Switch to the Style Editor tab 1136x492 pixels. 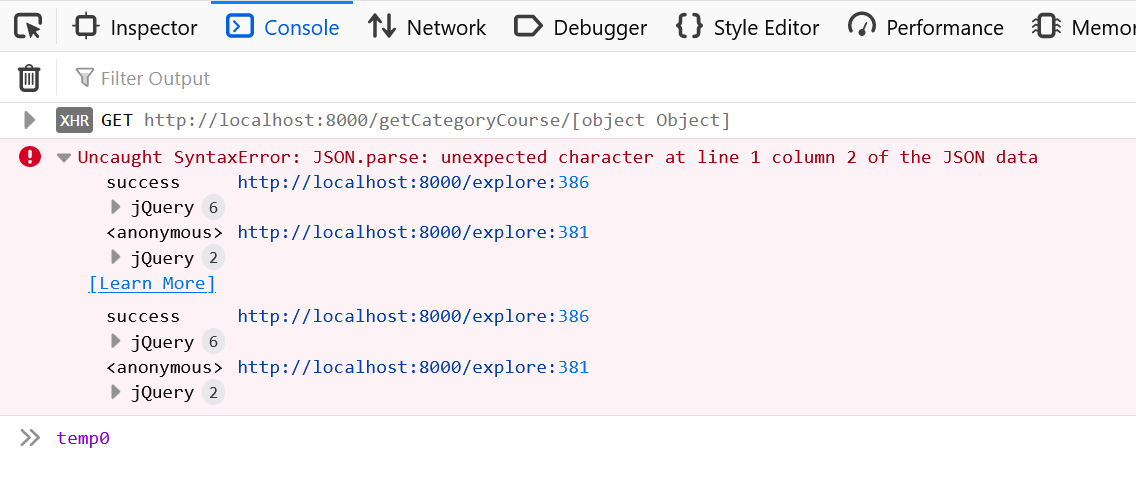pyautogui.click(x=748, y=27)
